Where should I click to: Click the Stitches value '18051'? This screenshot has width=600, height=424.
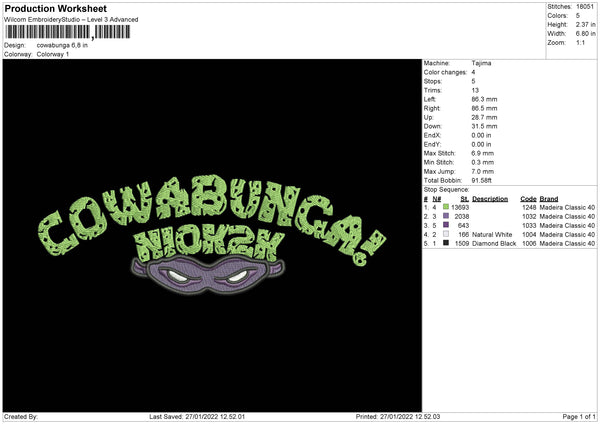click(585, 7)
